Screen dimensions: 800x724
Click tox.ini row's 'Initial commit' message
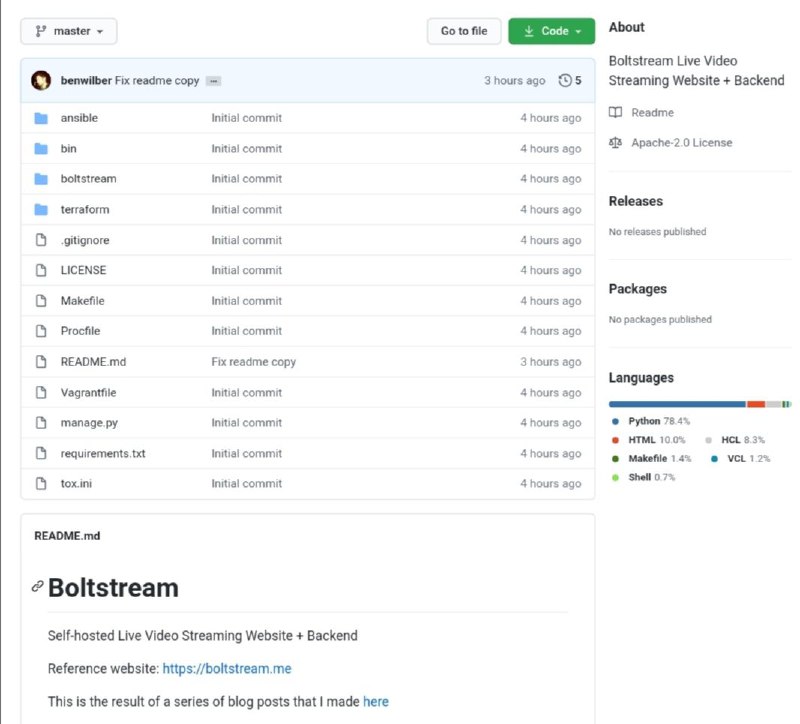point(246,484)
